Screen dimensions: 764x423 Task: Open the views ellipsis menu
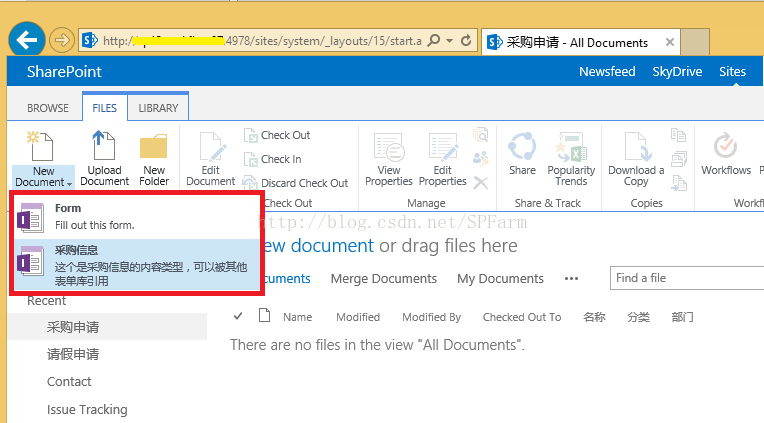[571, 278]
